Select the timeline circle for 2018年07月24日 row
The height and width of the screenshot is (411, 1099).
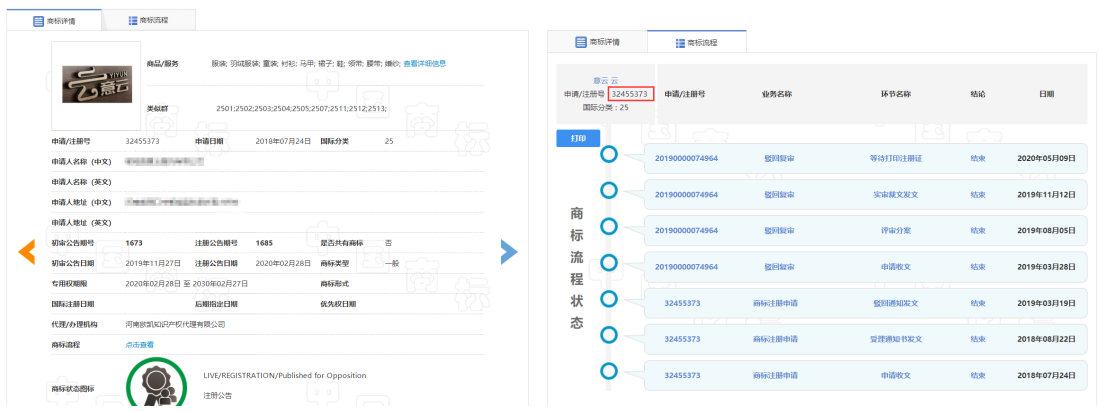coord(608,372)
